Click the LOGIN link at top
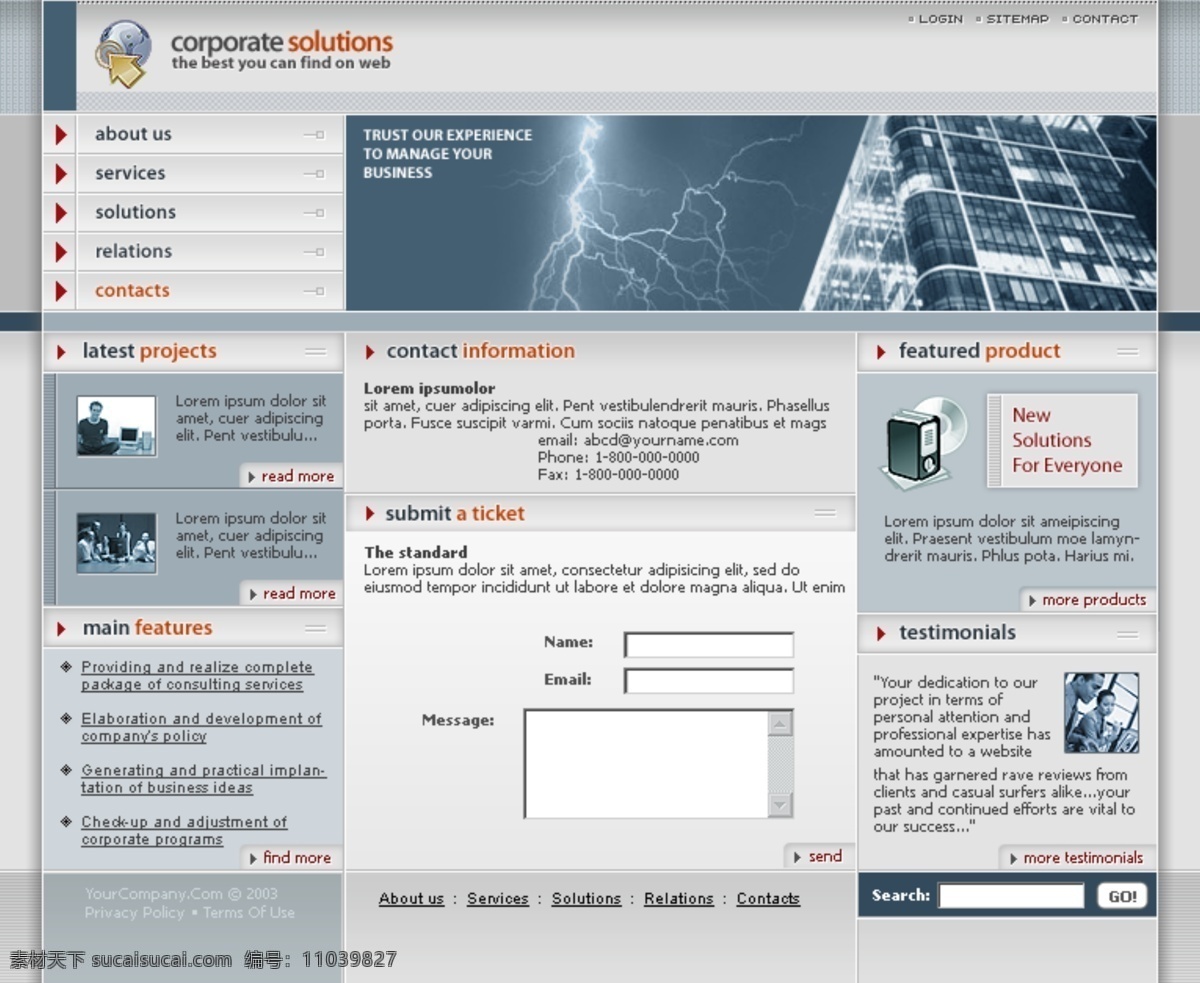The height and width of the screenshot is (983, 1200). point(940,19)
